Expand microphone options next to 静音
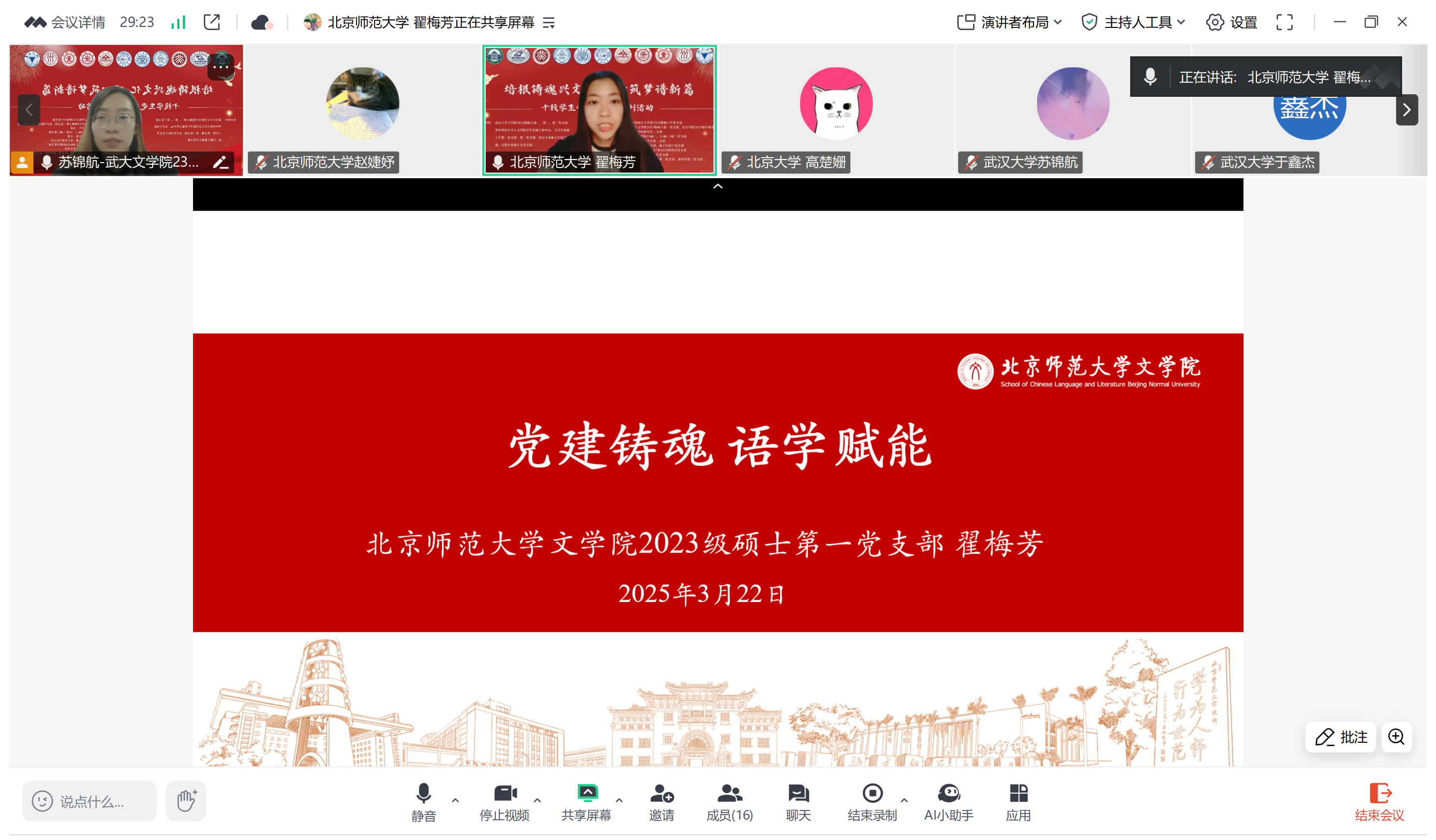Image resolution: width=1436 pixels, height=840 pixels. 455,800
